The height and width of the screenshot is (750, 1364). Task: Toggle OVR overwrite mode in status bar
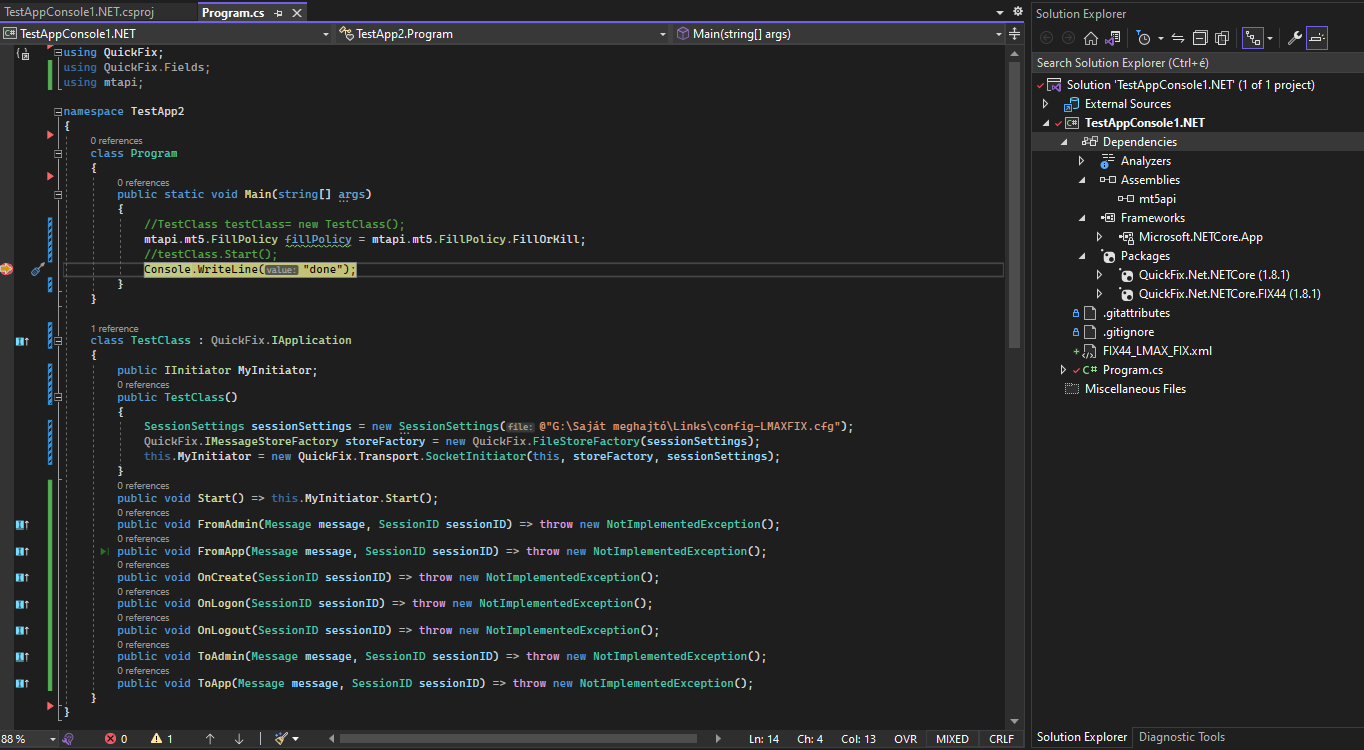905,739
